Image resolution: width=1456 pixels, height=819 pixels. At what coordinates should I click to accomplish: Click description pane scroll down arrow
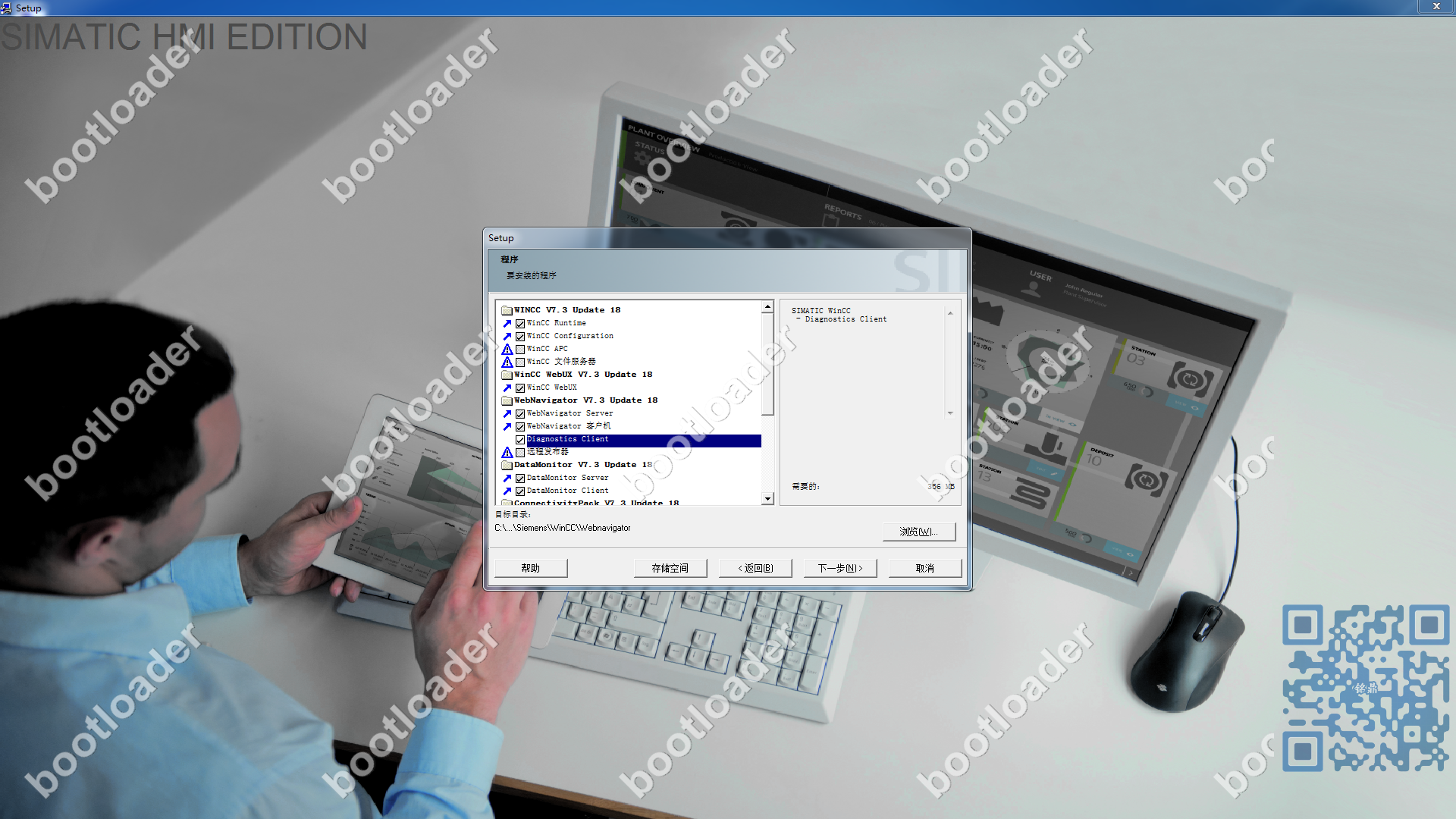[x=950, y=413]
